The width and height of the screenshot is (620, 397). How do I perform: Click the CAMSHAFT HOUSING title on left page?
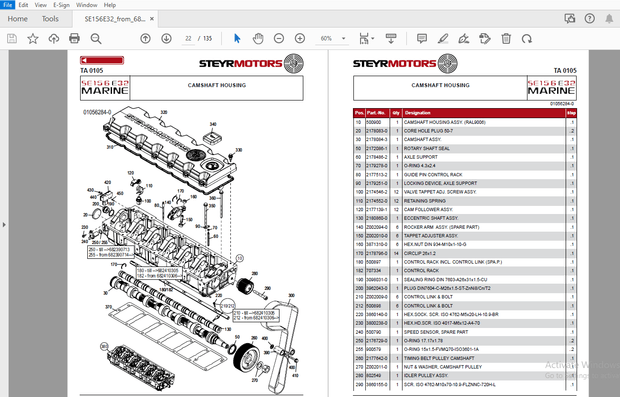[x=217, y=85]
